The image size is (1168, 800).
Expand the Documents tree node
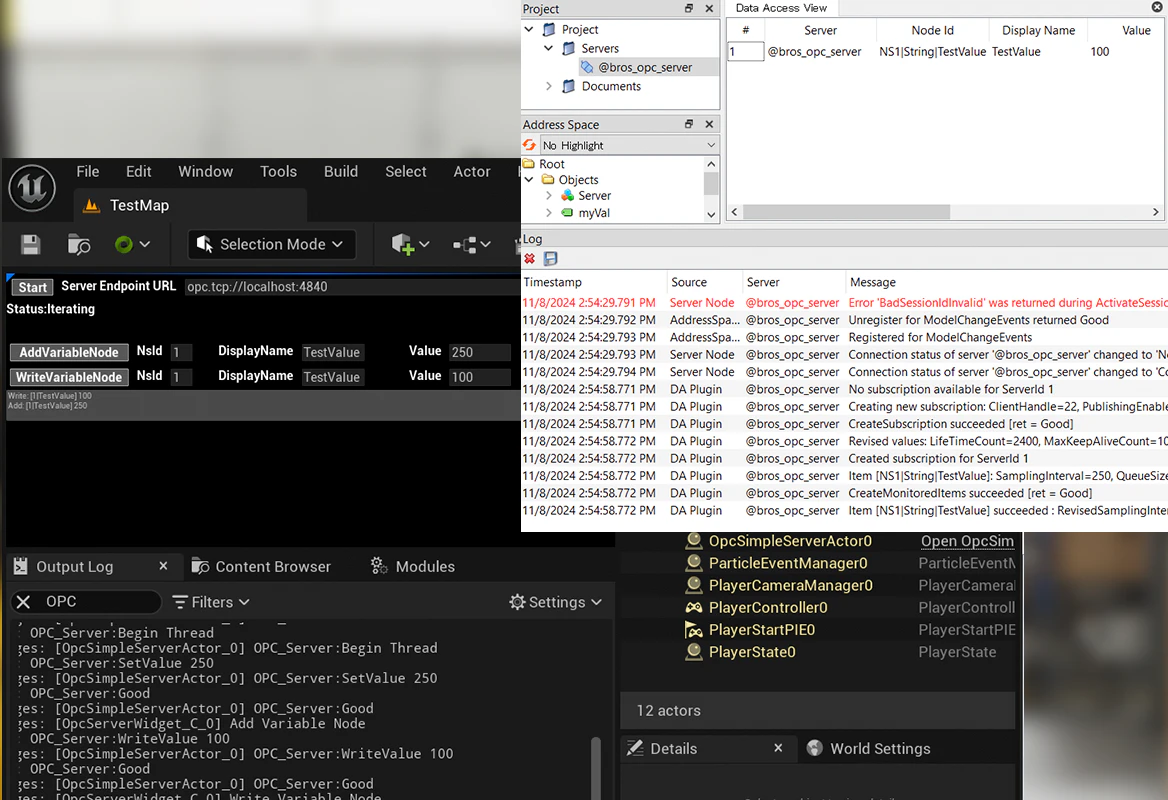(x=549, y=87)
